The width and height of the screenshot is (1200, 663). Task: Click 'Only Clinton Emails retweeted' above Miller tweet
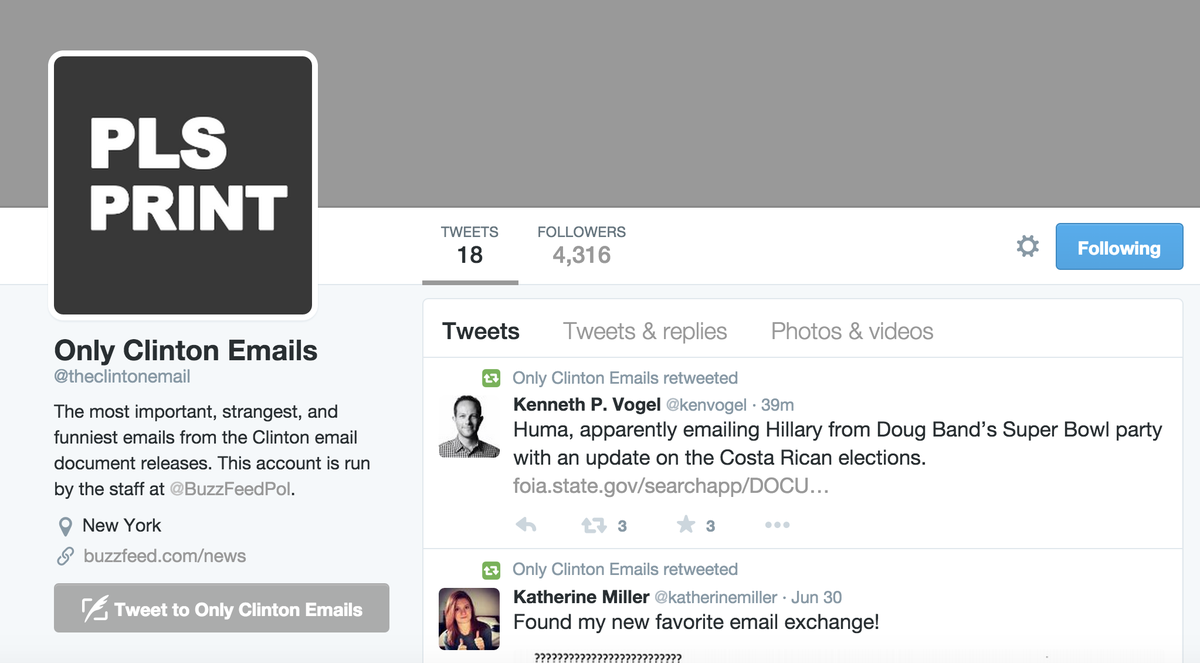coord(625,569)
